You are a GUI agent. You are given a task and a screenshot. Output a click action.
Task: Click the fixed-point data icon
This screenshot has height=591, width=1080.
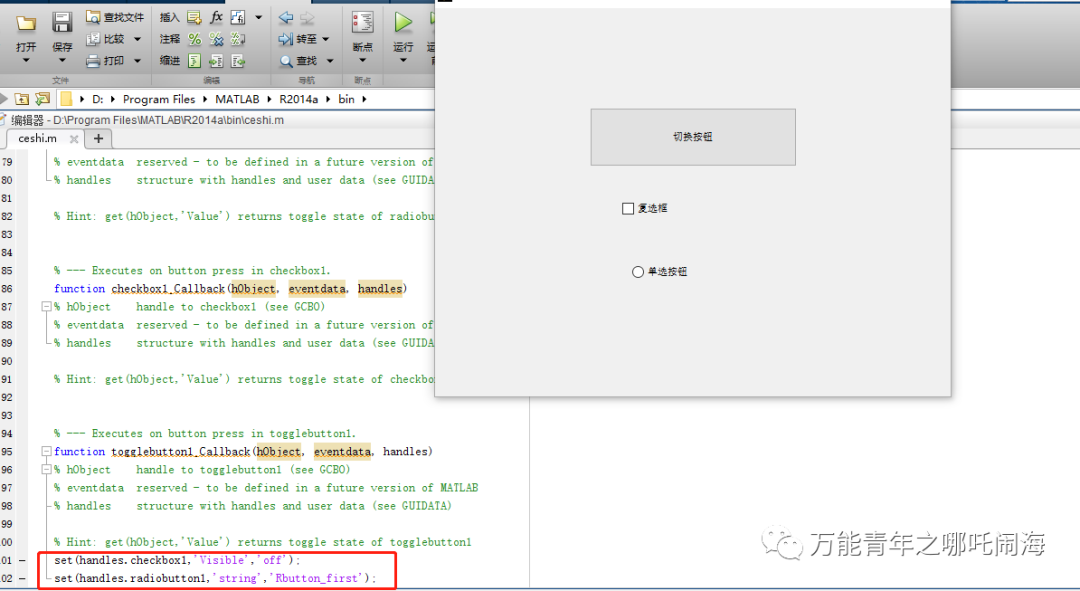pyautogui.click(x=238, y=17)
